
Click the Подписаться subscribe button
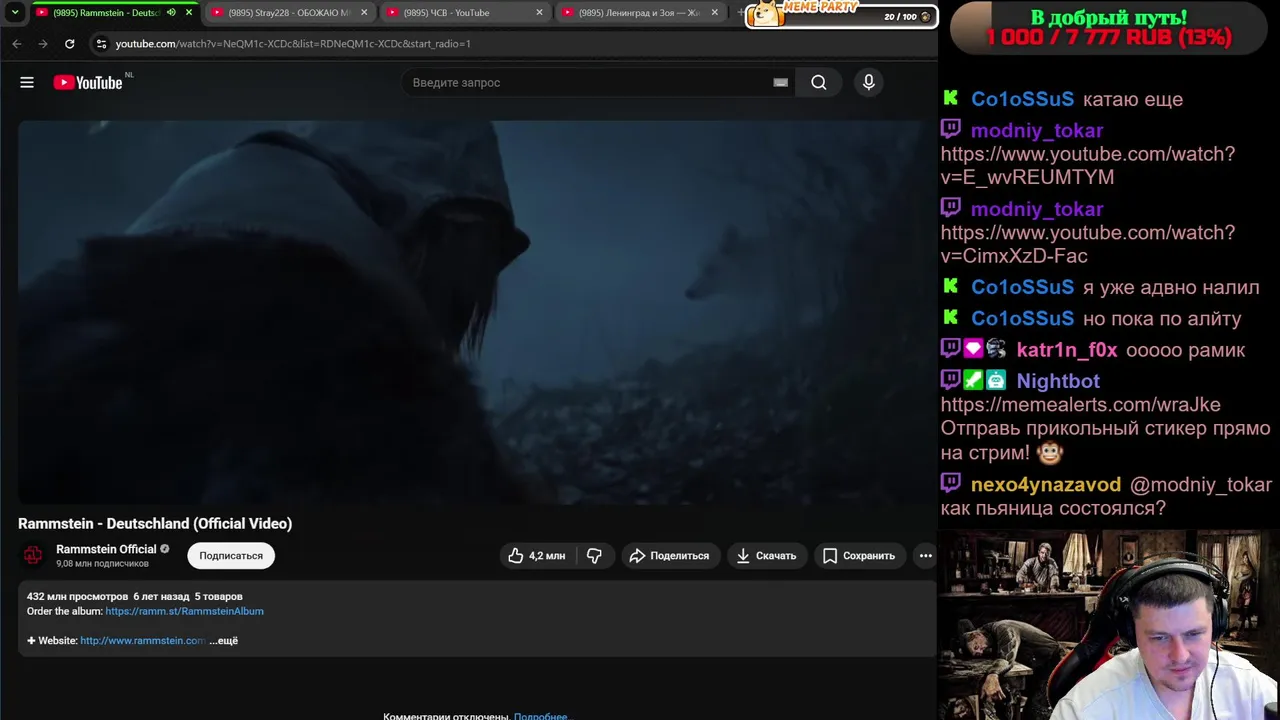[x=231, y=556]
